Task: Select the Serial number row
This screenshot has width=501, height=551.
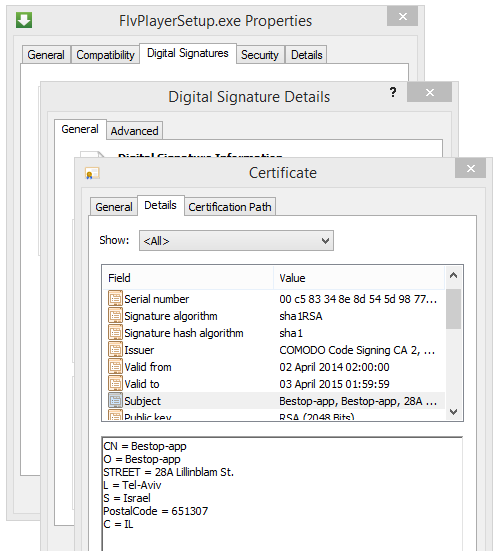Action: coord(274,299)
